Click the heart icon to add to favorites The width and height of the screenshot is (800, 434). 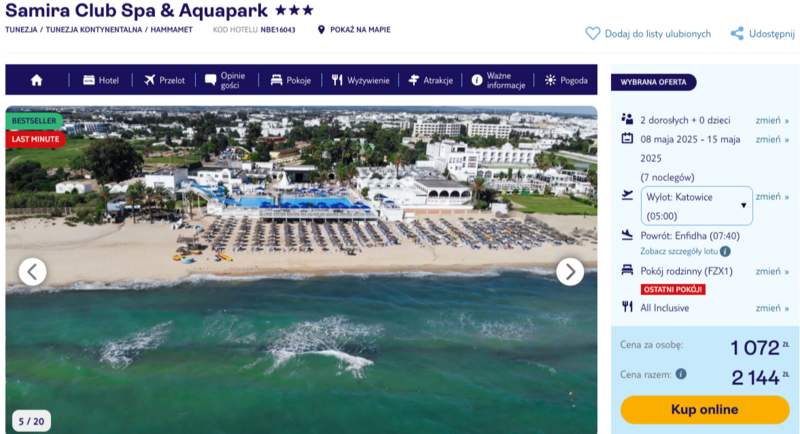592,34
